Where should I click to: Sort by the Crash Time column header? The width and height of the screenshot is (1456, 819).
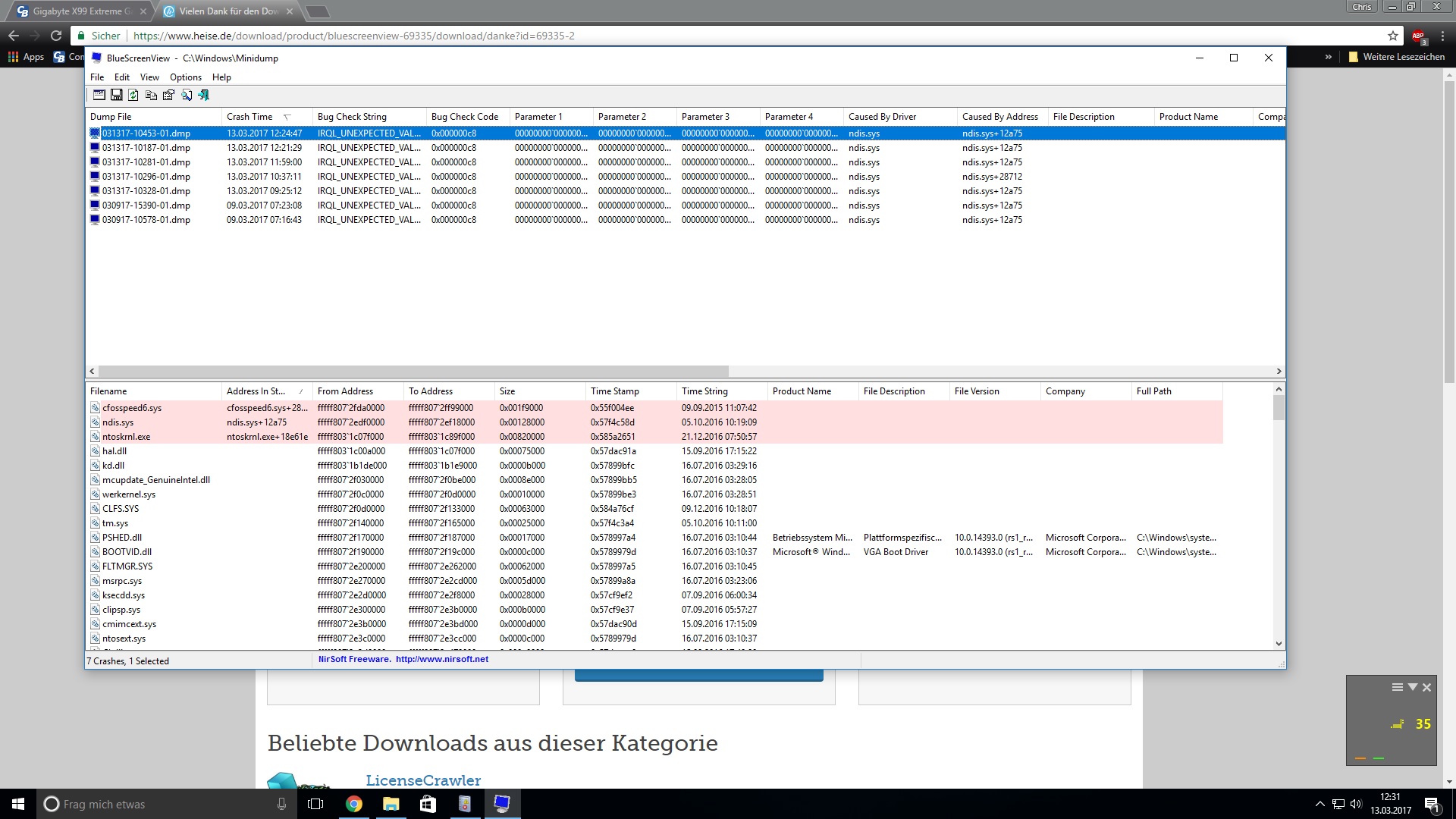pyautogui.click(x=250, y=117)
